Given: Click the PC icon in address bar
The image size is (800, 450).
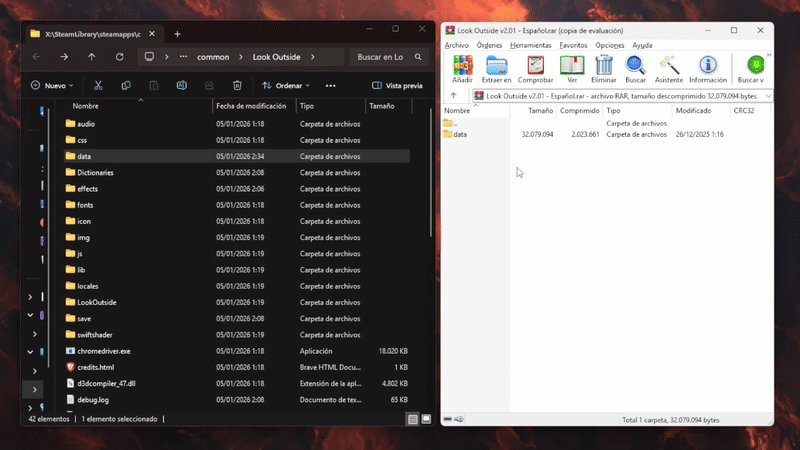Looking at the screenshot, I should coord(149,57).
